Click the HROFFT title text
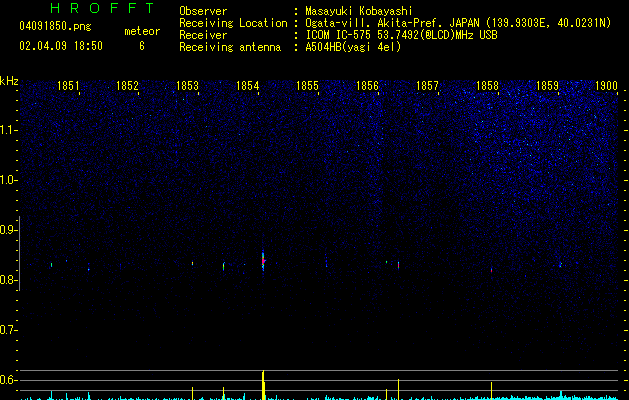Screen dimensions: 629x400 pos(103,8)
